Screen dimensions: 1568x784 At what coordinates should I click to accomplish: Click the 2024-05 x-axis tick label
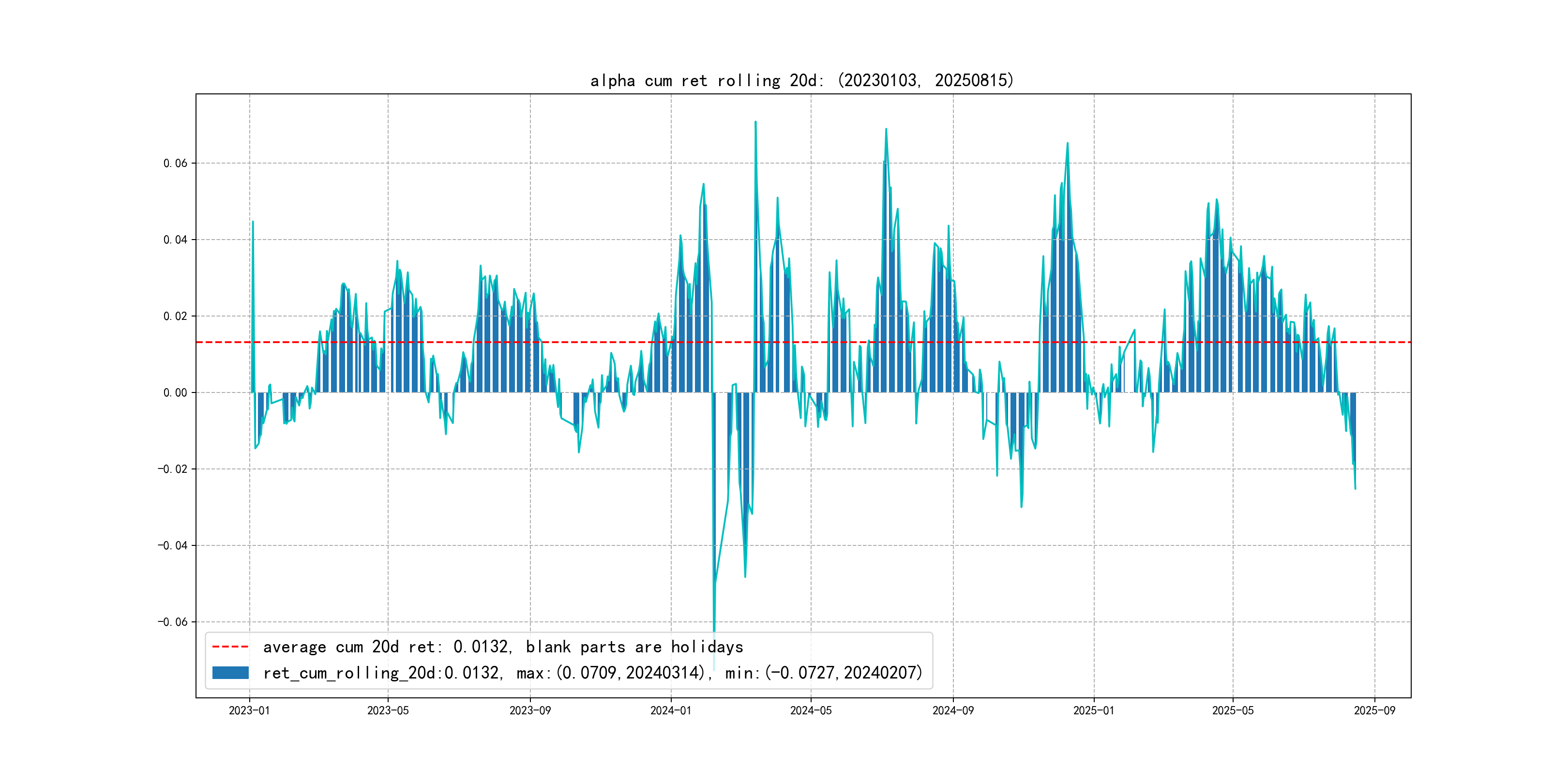(x=811, y=710)
